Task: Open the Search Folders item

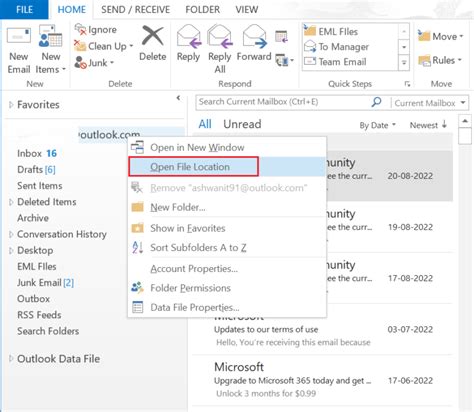Action: point(48,331)
